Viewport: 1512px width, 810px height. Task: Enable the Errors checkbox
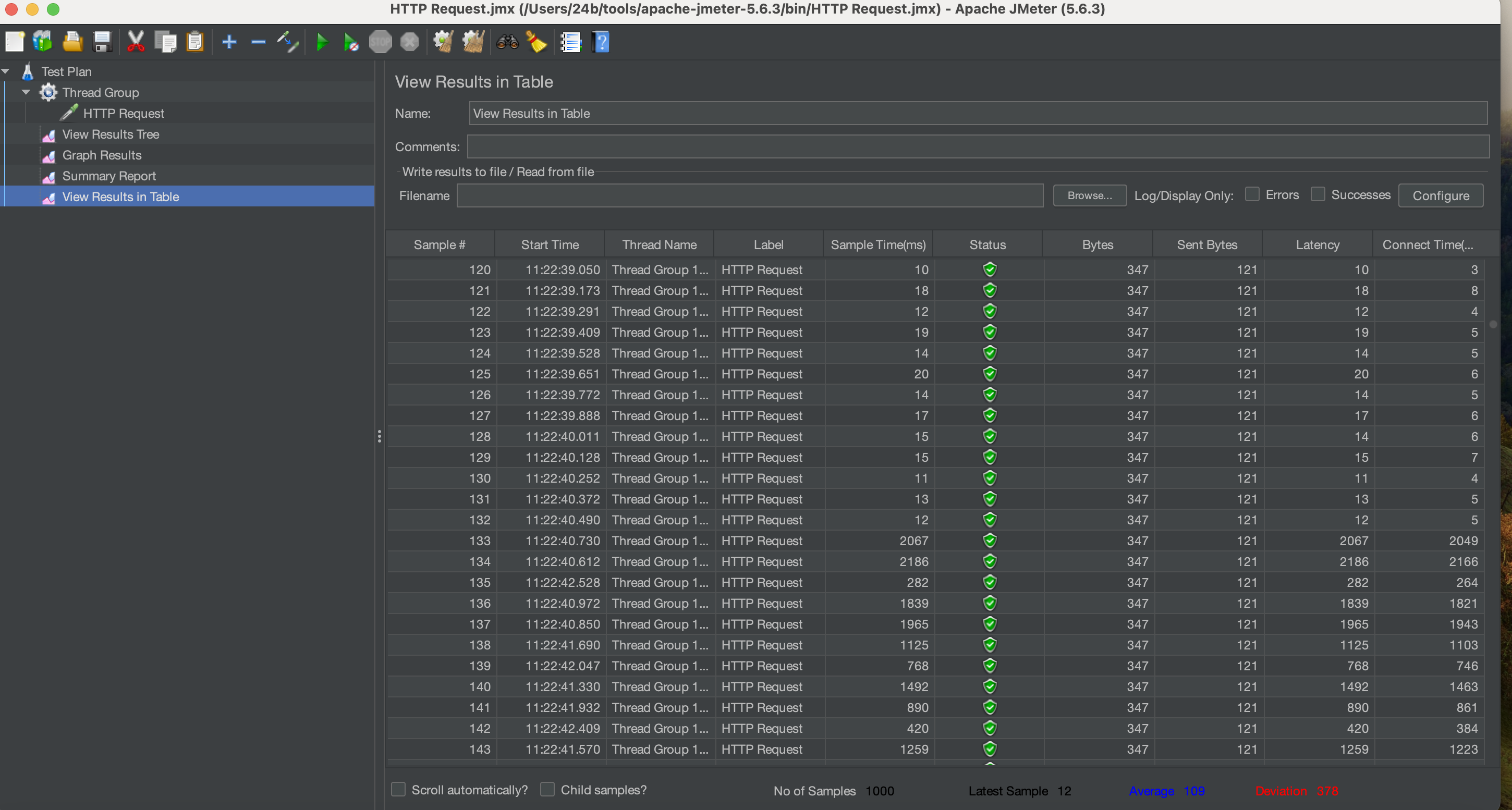[1252, 194]
